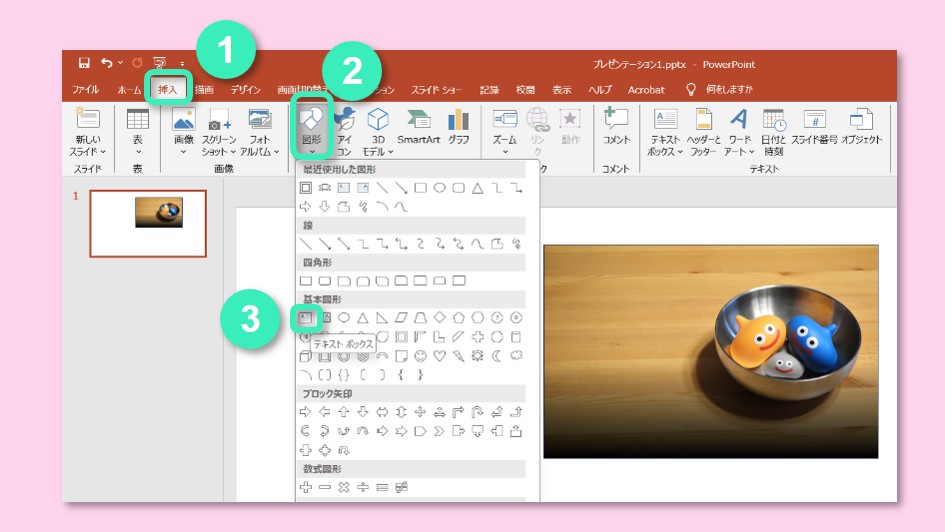Choose the up arrow in ブロック矢印

coord(344,412)
